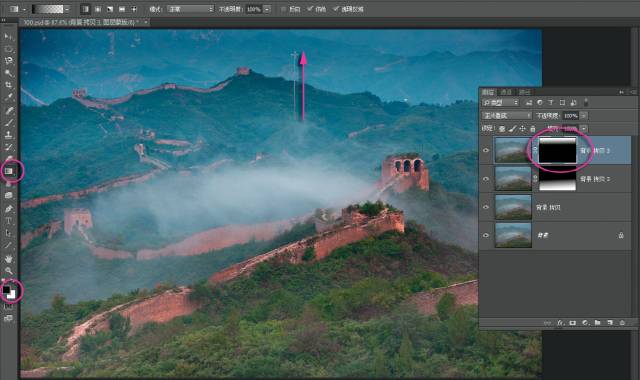Open Layers panel flyout menu
Image resolution: width=640 pixels, height=380 pixels.
click(x=633, y=92)
